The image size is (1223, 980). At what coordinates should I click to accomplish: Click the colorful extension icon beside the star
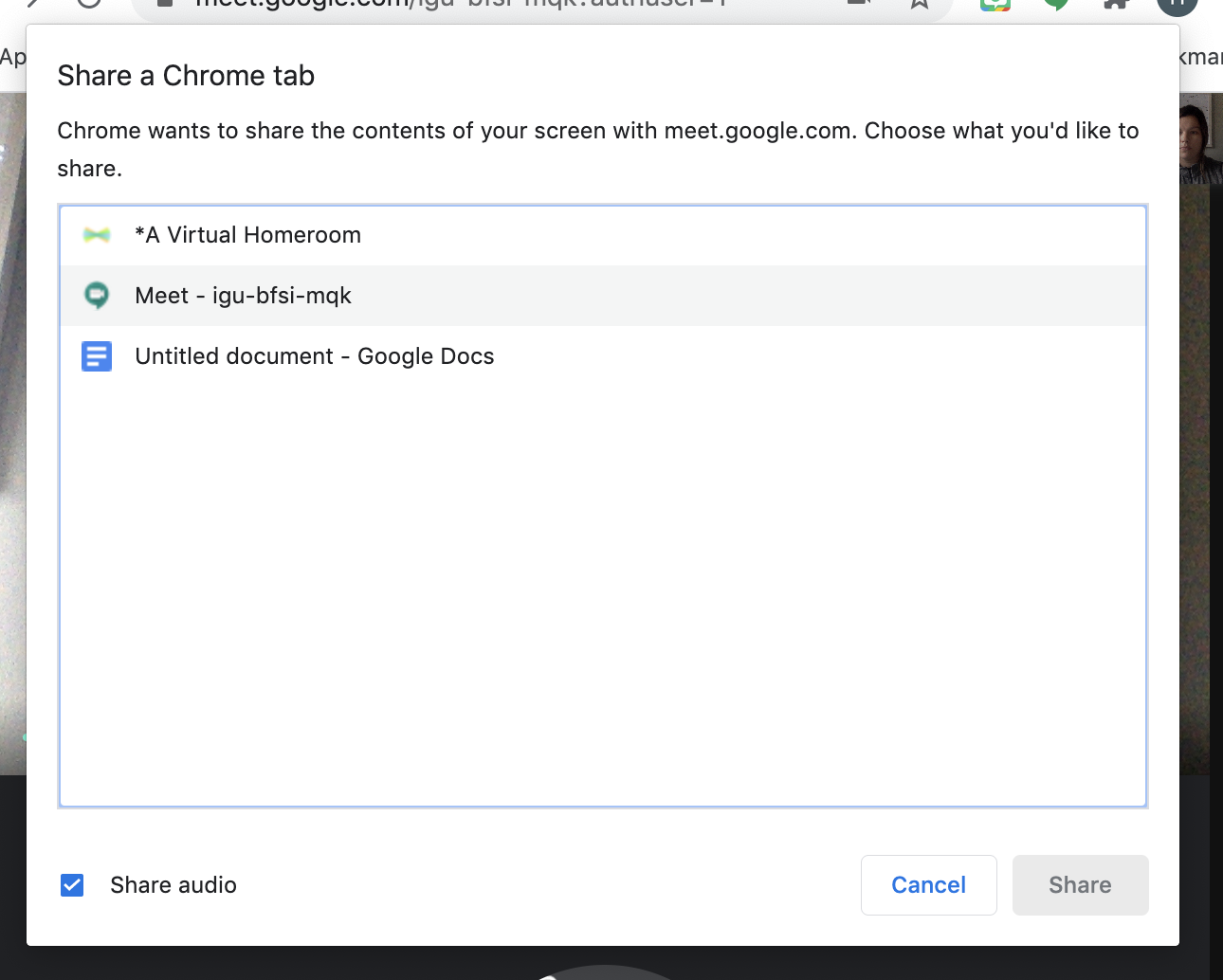click(995, 4)
